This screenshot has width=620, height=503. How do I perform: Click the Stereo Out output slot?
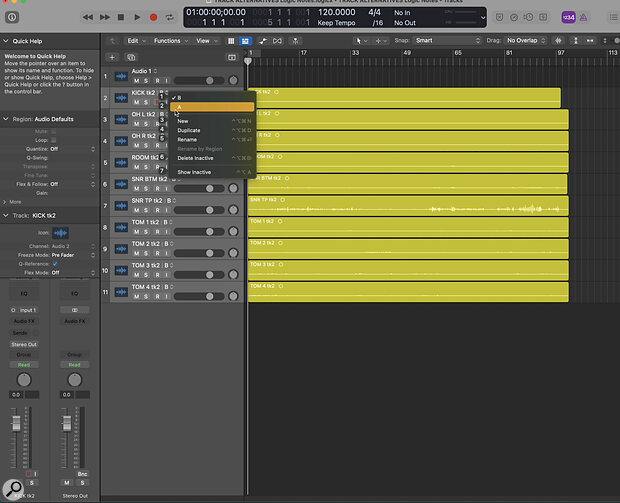click(x=24, y=344)
